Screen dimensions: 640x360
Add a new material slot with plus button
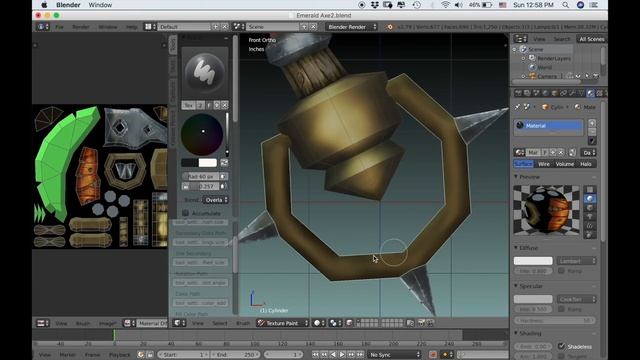pos(592,123)
